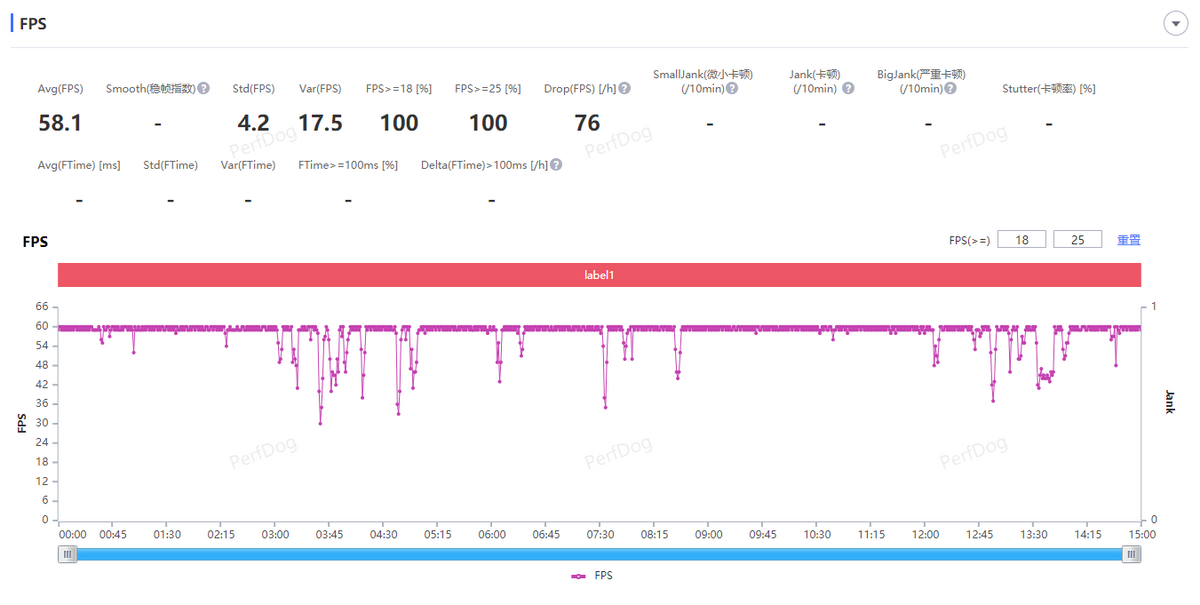Click the Std(FPS) value 4.2

[x=253, y=123]
